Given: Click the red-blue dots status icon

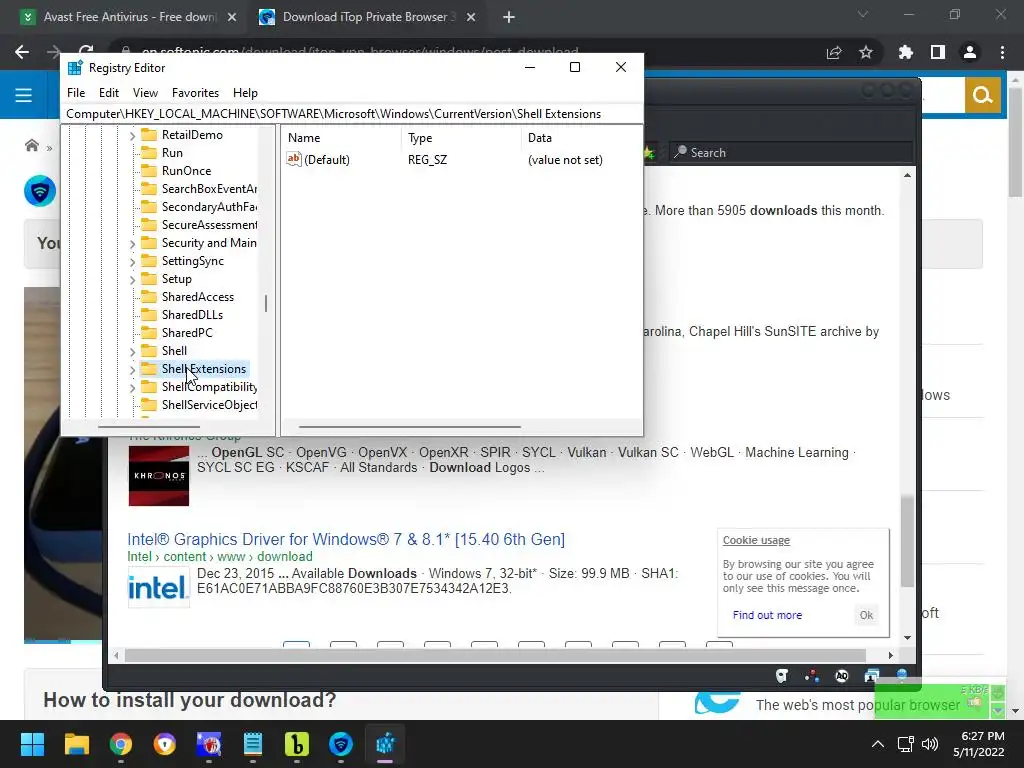Looking at the screenshot, I should click(812, 677).
